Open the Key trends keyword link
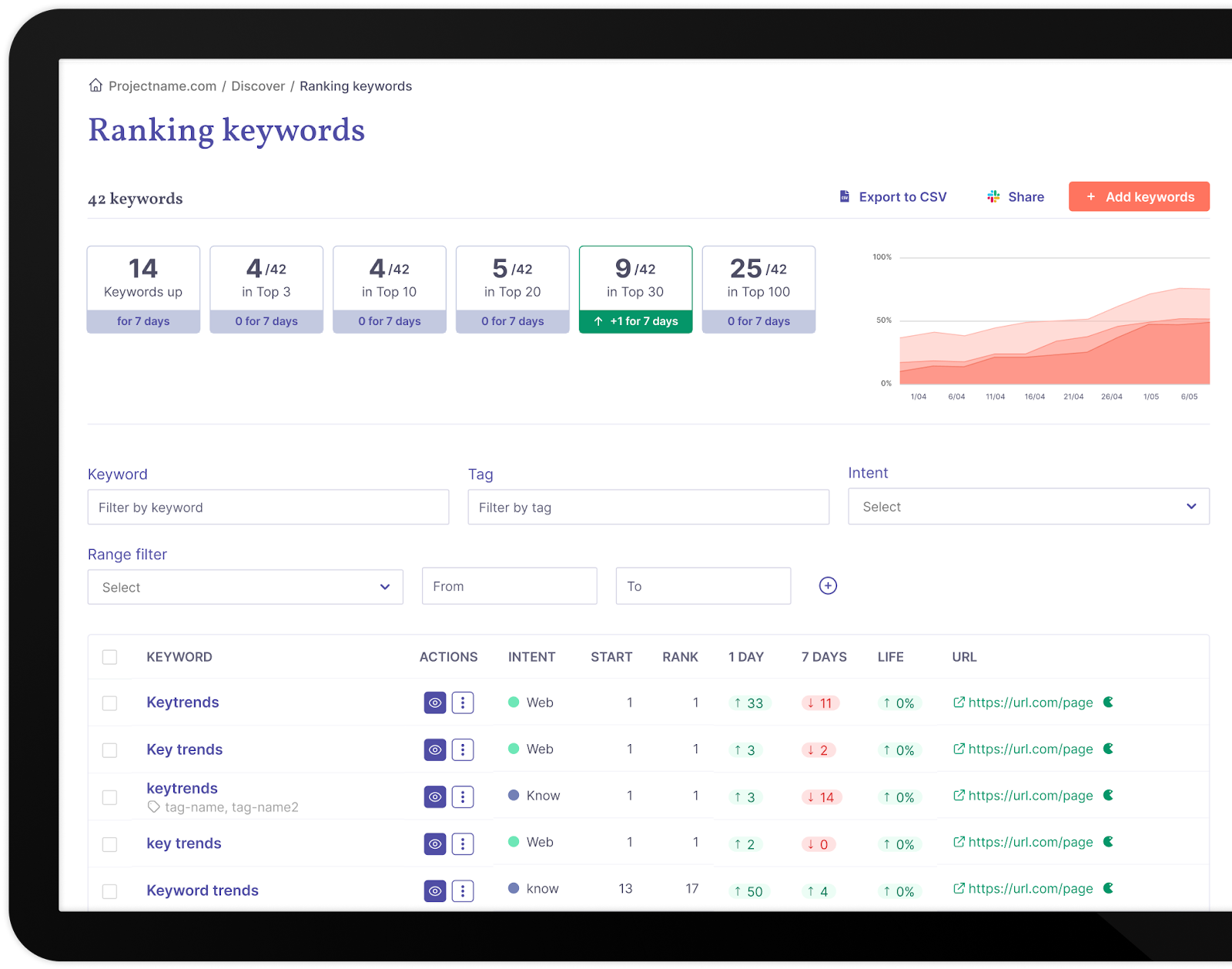 tap(185, 749)
